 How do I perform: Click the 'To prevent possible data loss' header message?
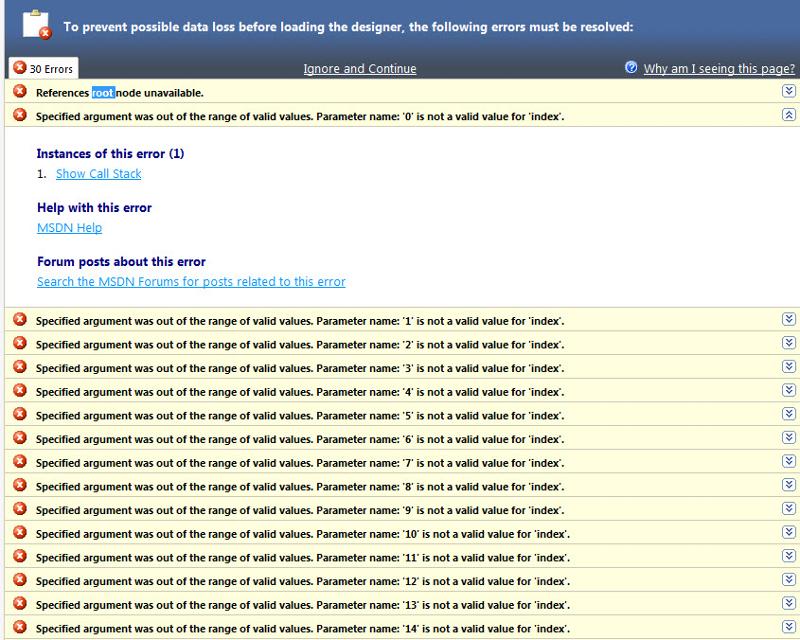click(x=348, y=27)
